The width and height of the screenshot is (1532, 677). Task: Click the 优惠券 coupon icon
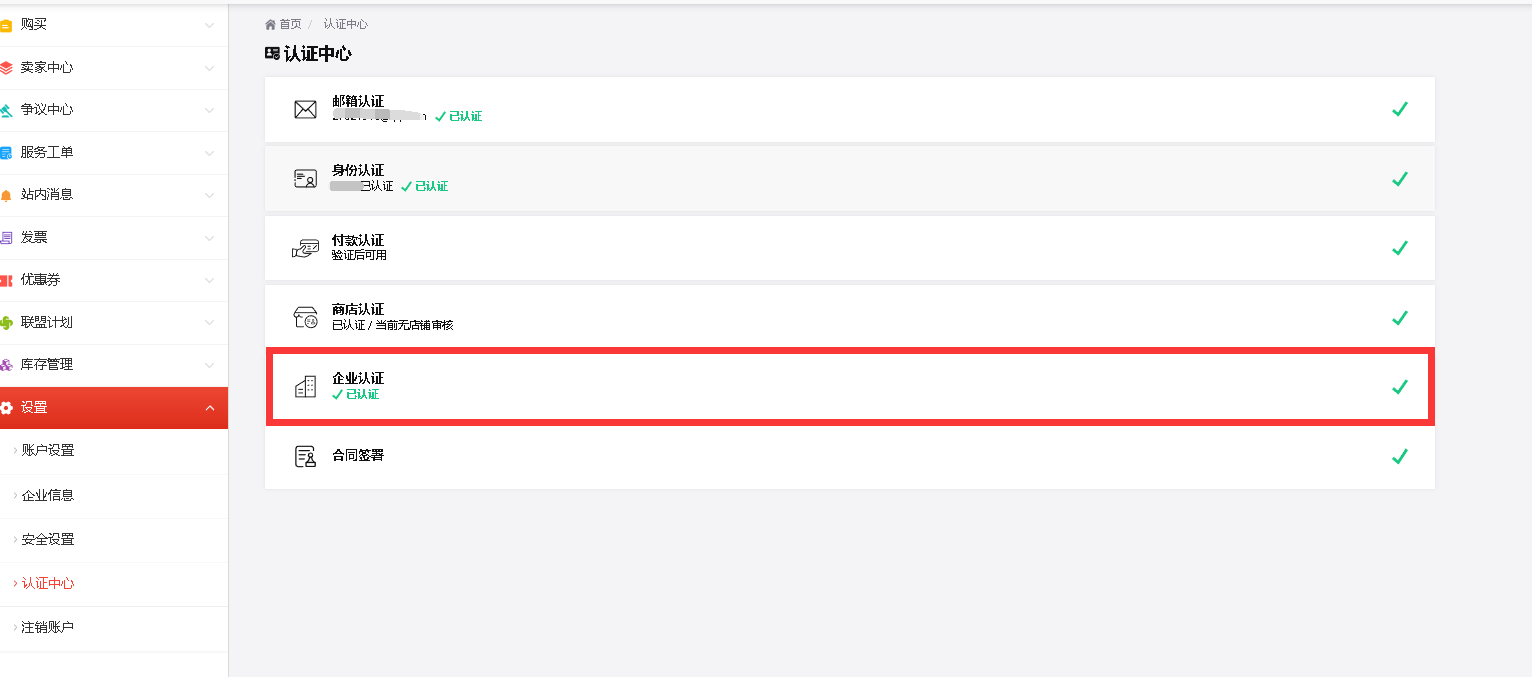[x=6, y=280]
